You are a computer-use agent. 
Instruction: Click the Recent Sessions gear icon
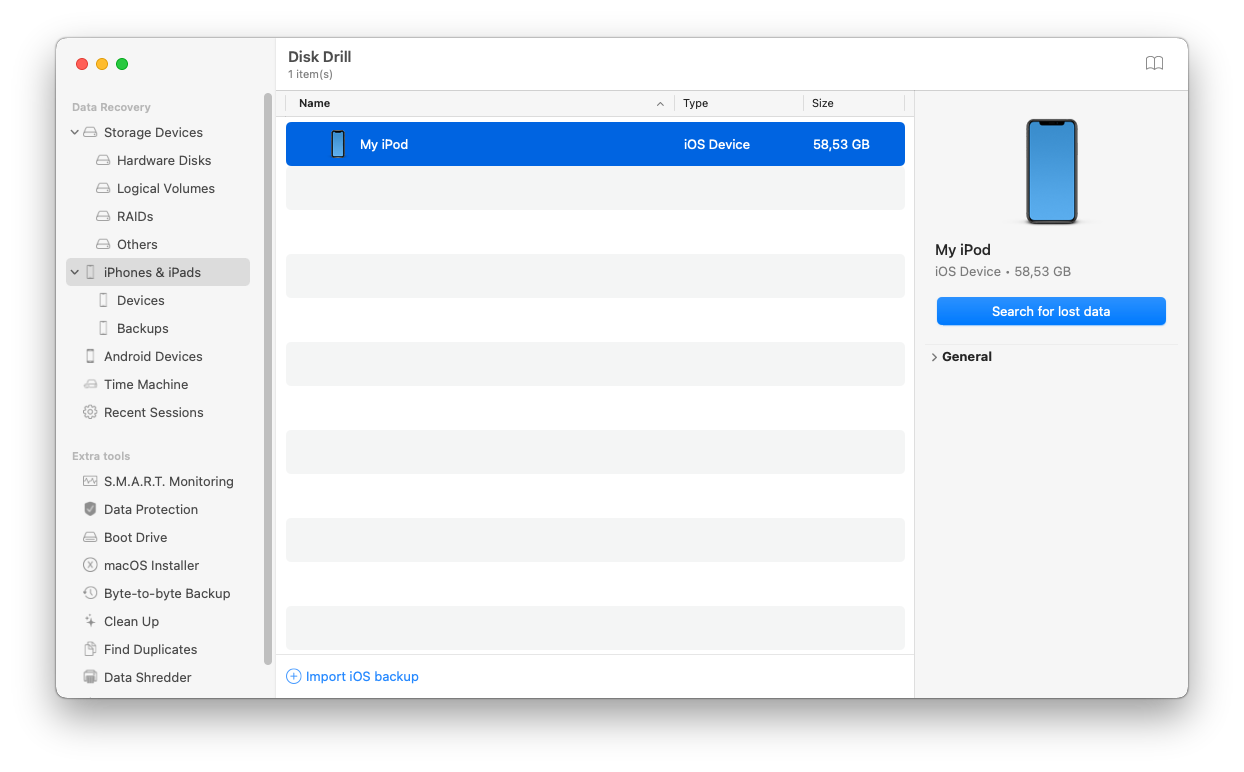[x=90, y=412]
